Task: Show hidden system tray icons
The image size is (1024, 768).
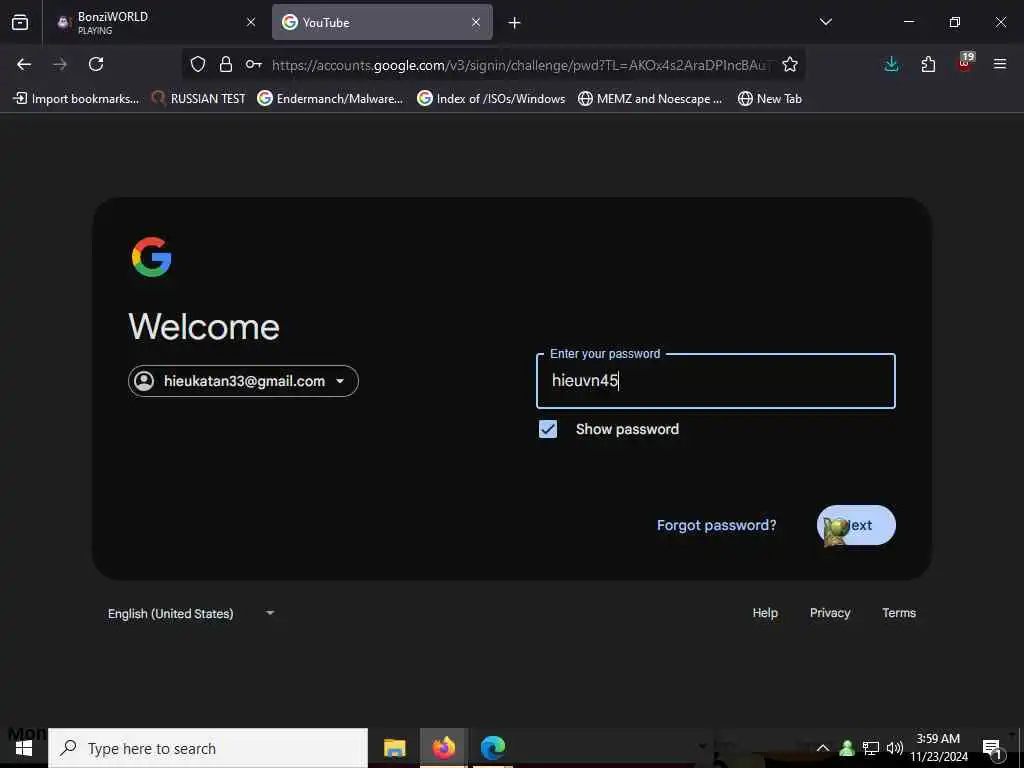Action: (823, 748)
